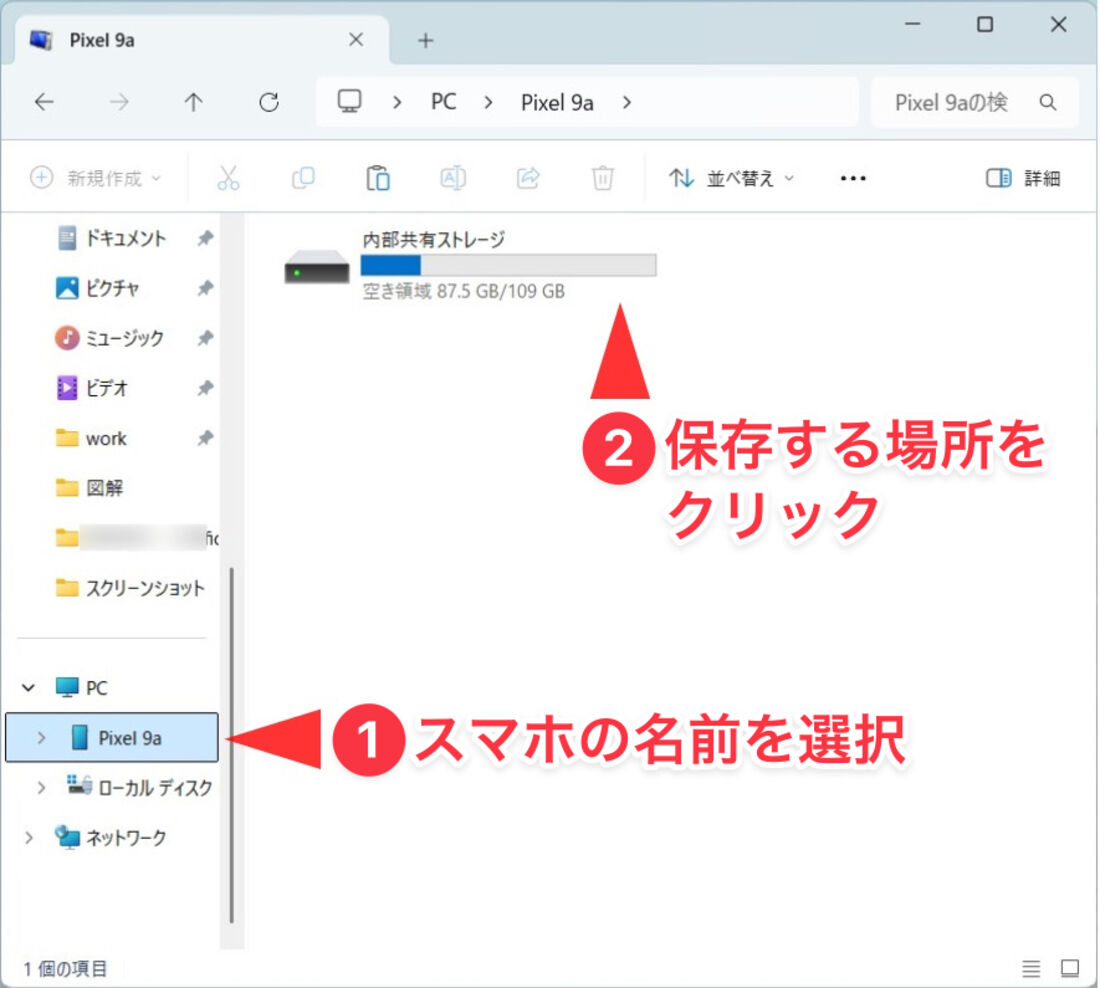Open a new tab with plus button

click(x=425, y=41)
